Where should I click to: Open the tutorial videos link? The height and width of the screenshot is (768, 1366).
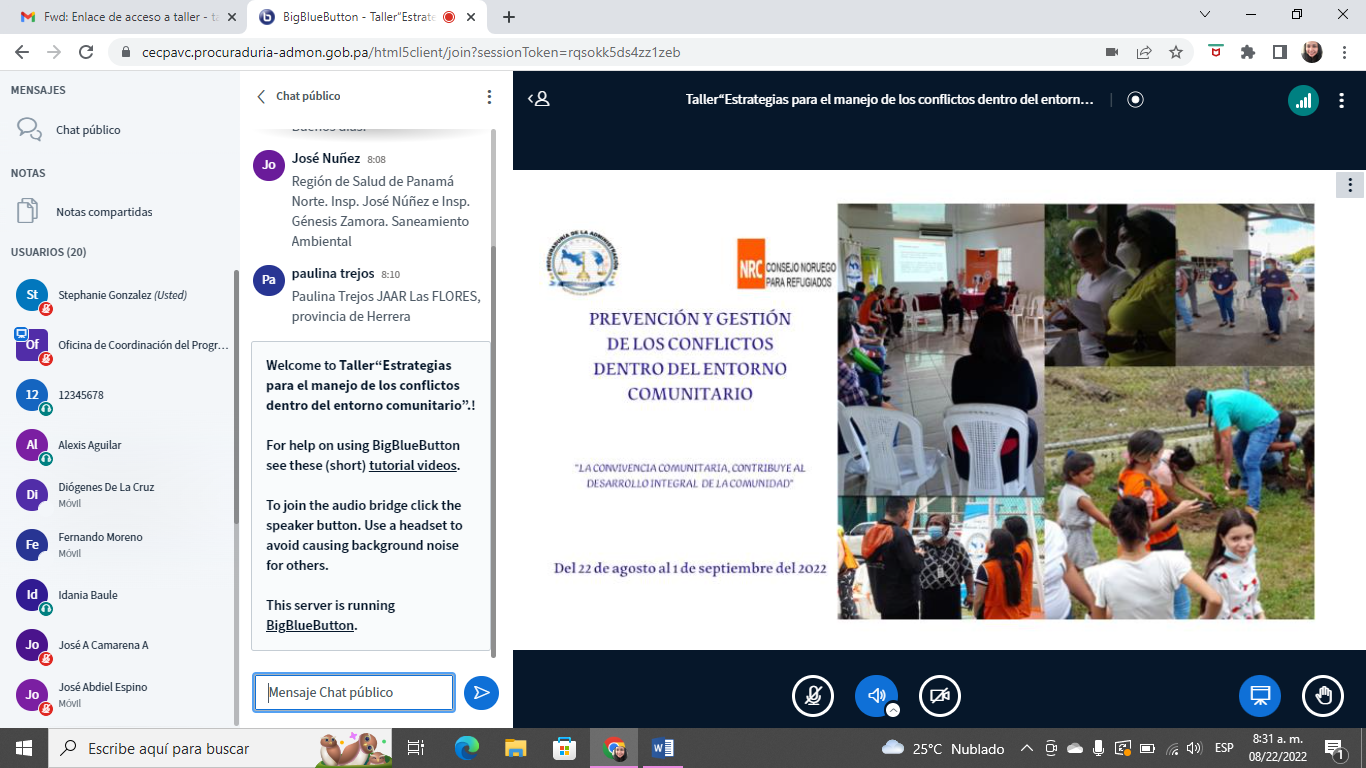click(x=413, y=465)
